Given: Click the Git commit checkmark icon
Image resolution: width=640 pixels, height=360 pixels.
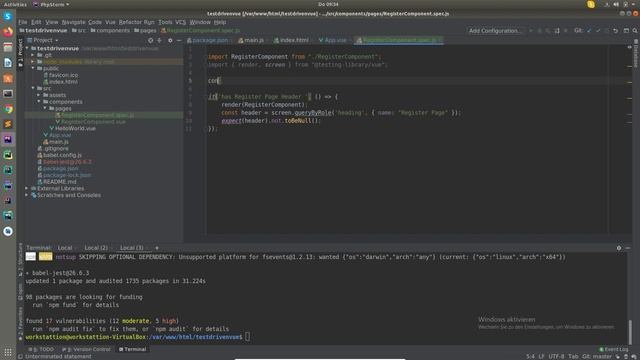Looking at the screenshot, I should click(x=598, y=31).
